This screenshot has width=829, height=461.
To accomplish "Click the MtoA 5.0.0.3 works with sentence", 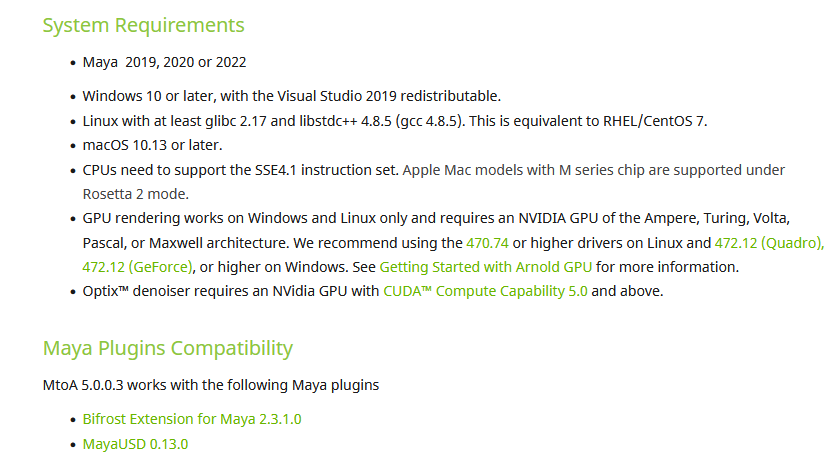I will coord(211,385).
